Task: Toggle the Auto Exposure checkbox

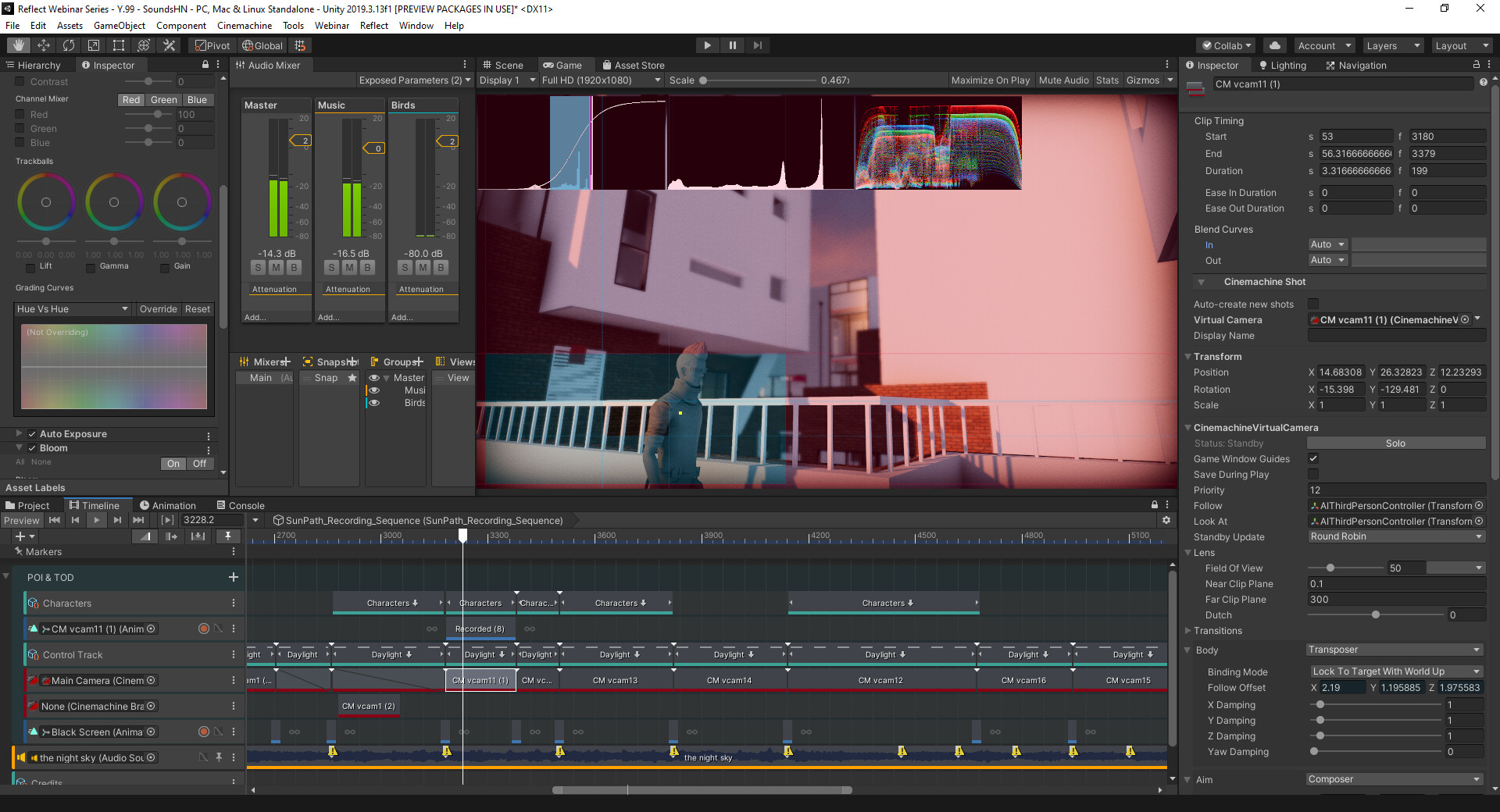Action: point(32,433)
